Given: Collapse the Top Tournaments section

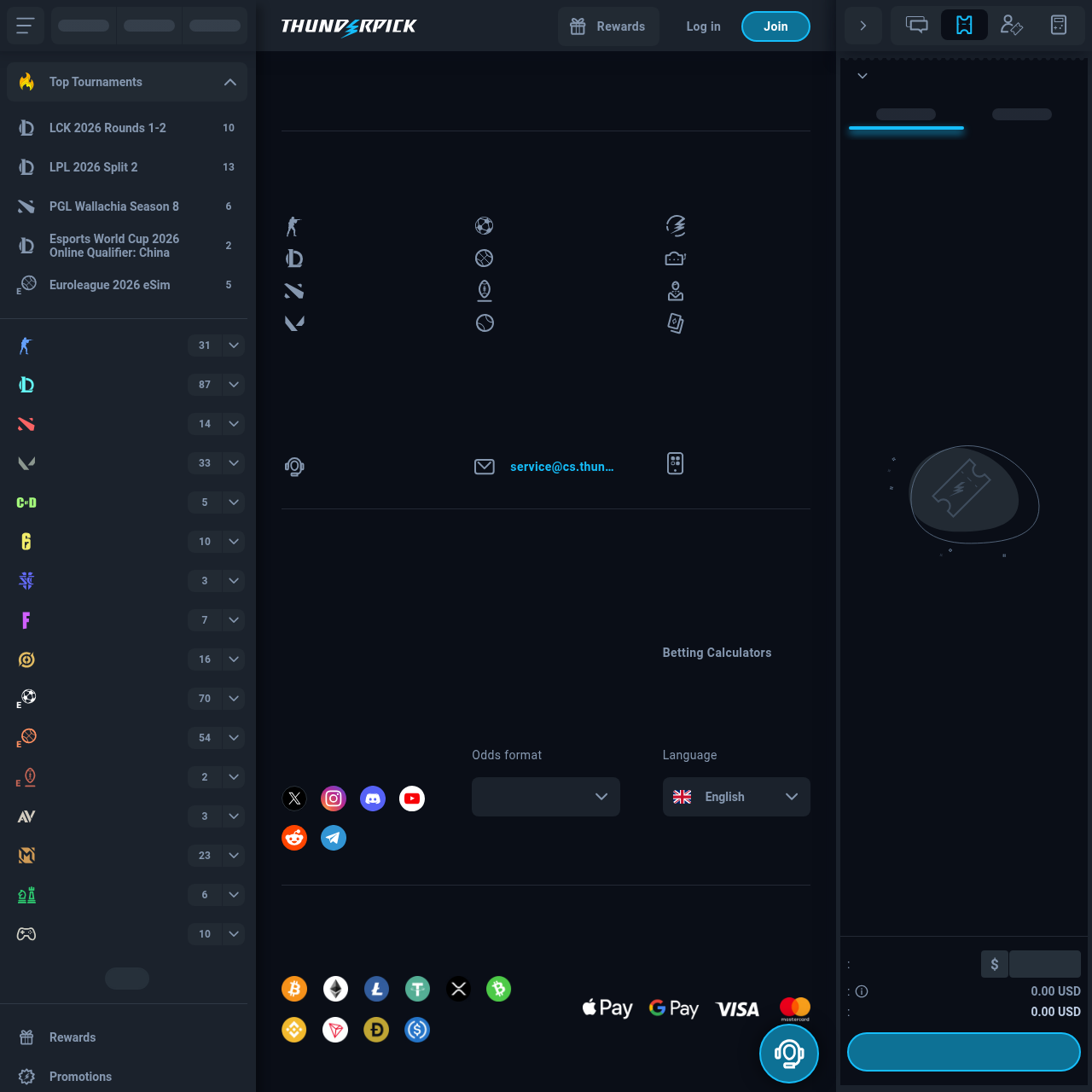Looking at the screenshot, I should coord(229,82).
